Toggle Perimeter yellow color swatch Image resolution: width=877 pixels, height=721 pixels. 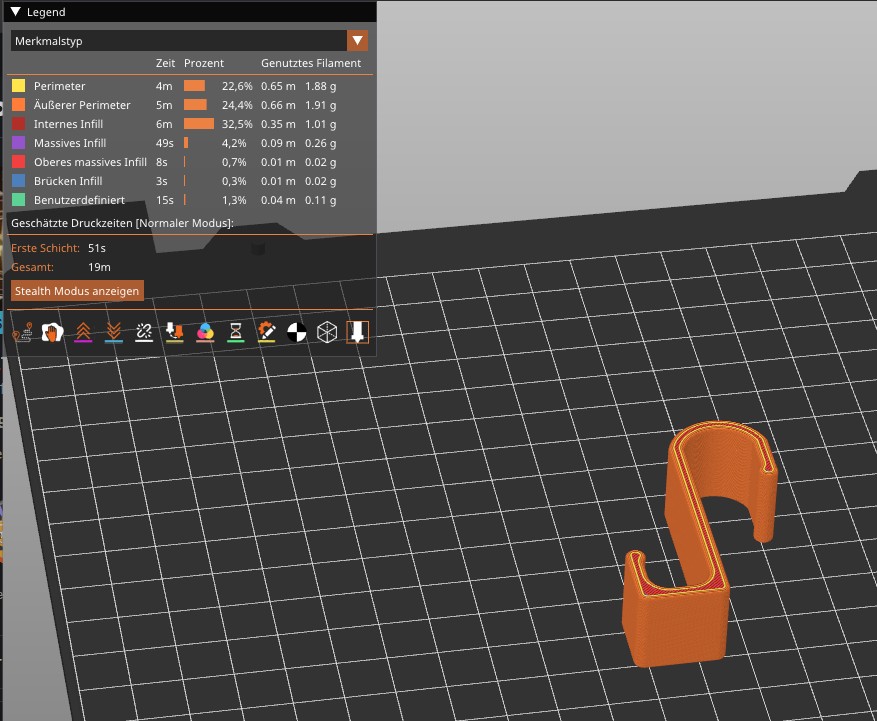[x=18, y=86]
